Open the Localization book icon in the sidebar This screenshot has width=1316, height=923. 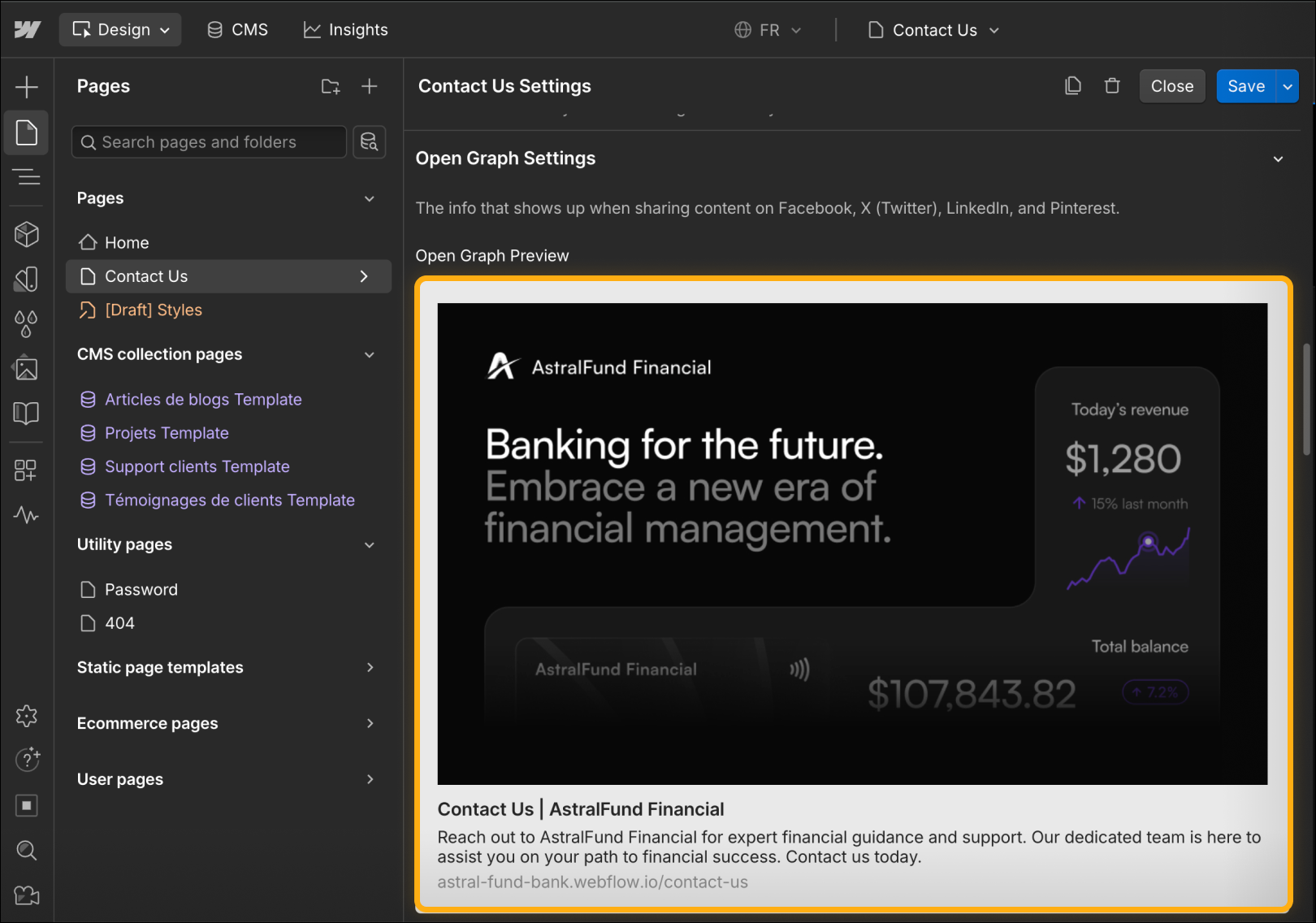coord(27,414)
